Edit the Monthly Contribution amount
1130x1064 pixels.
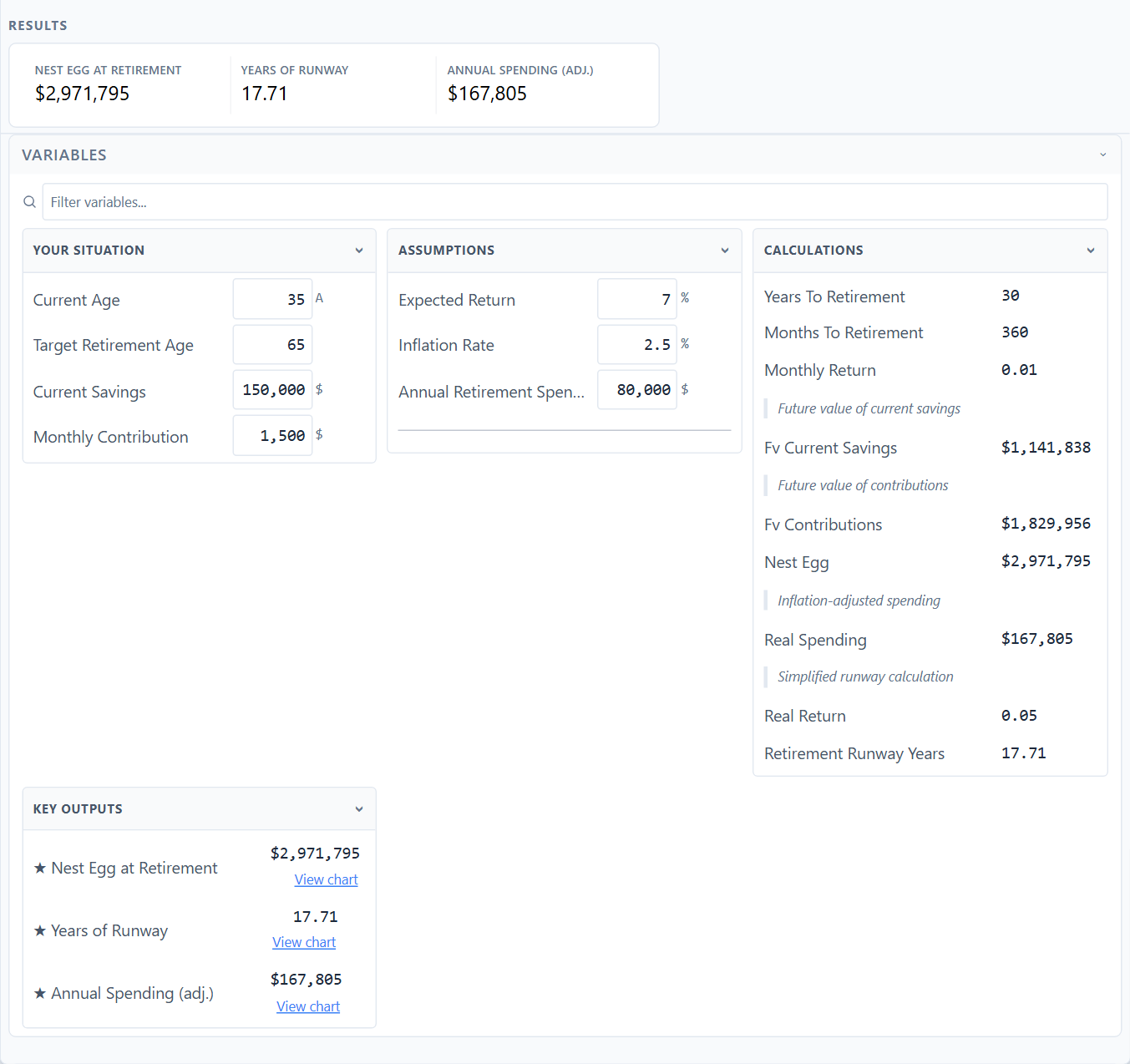272,436
